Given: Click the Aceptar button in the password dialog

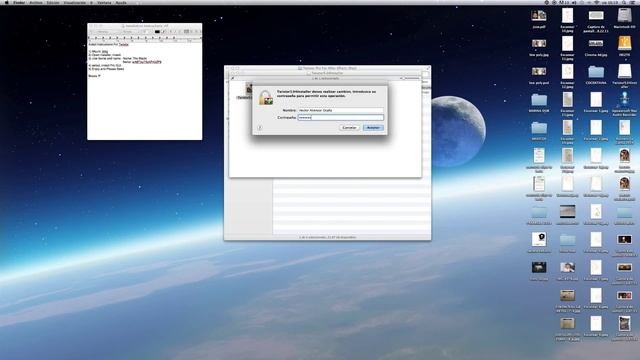Looking at the screenshot, I should (x=373, y=128).
